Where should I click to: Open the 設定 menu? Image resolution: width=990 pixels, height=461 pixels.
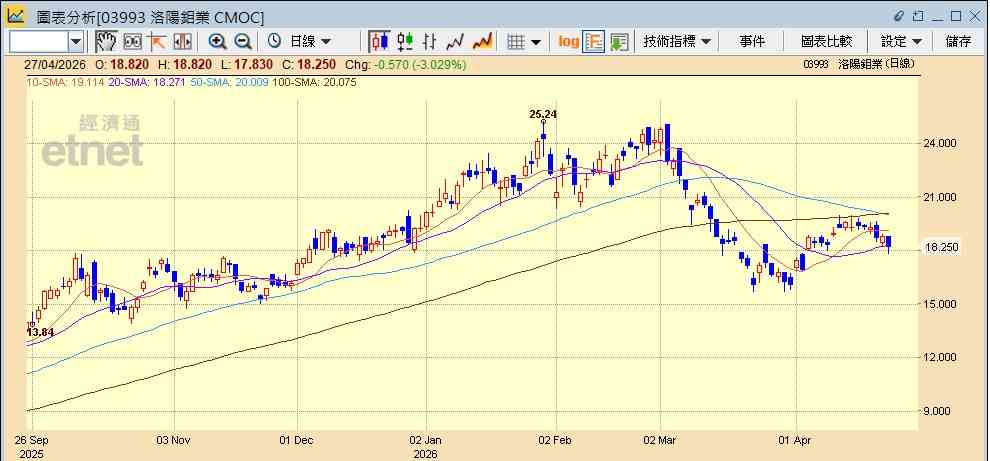tap(901, 42)
